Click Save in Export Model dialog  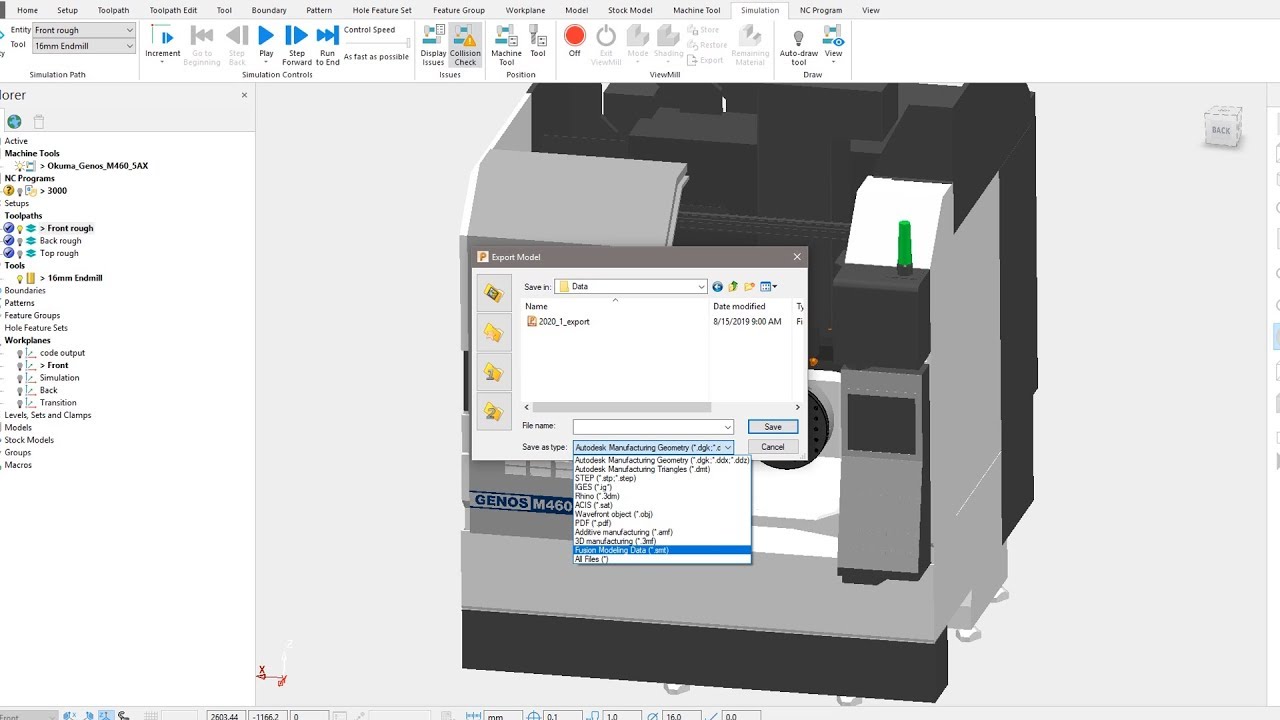[x=773, y=427]
